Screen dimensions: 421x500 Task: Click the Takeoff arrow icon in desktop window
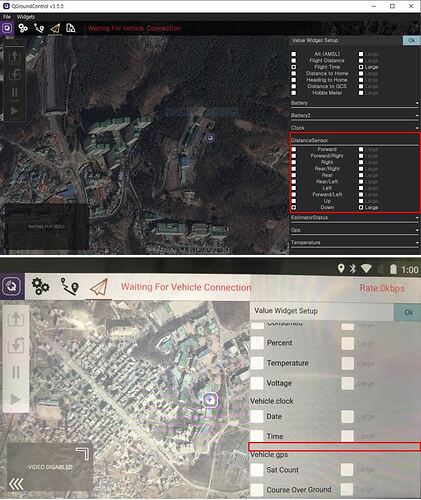coord(15,56)
